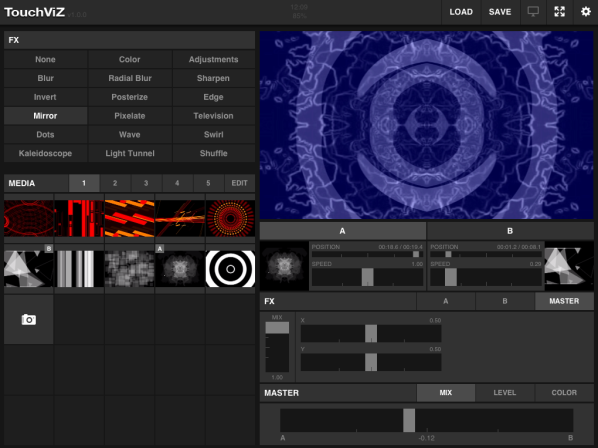Select the Adjustments effect
The width and height of the screenshot is (598, 448).
coord(214,59)
